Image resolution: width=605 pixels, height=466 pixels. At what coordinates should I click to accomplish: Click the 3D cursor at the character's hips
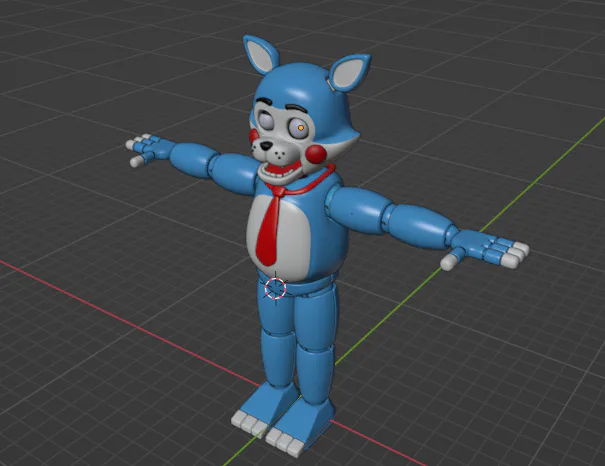(x=275, y=288)
